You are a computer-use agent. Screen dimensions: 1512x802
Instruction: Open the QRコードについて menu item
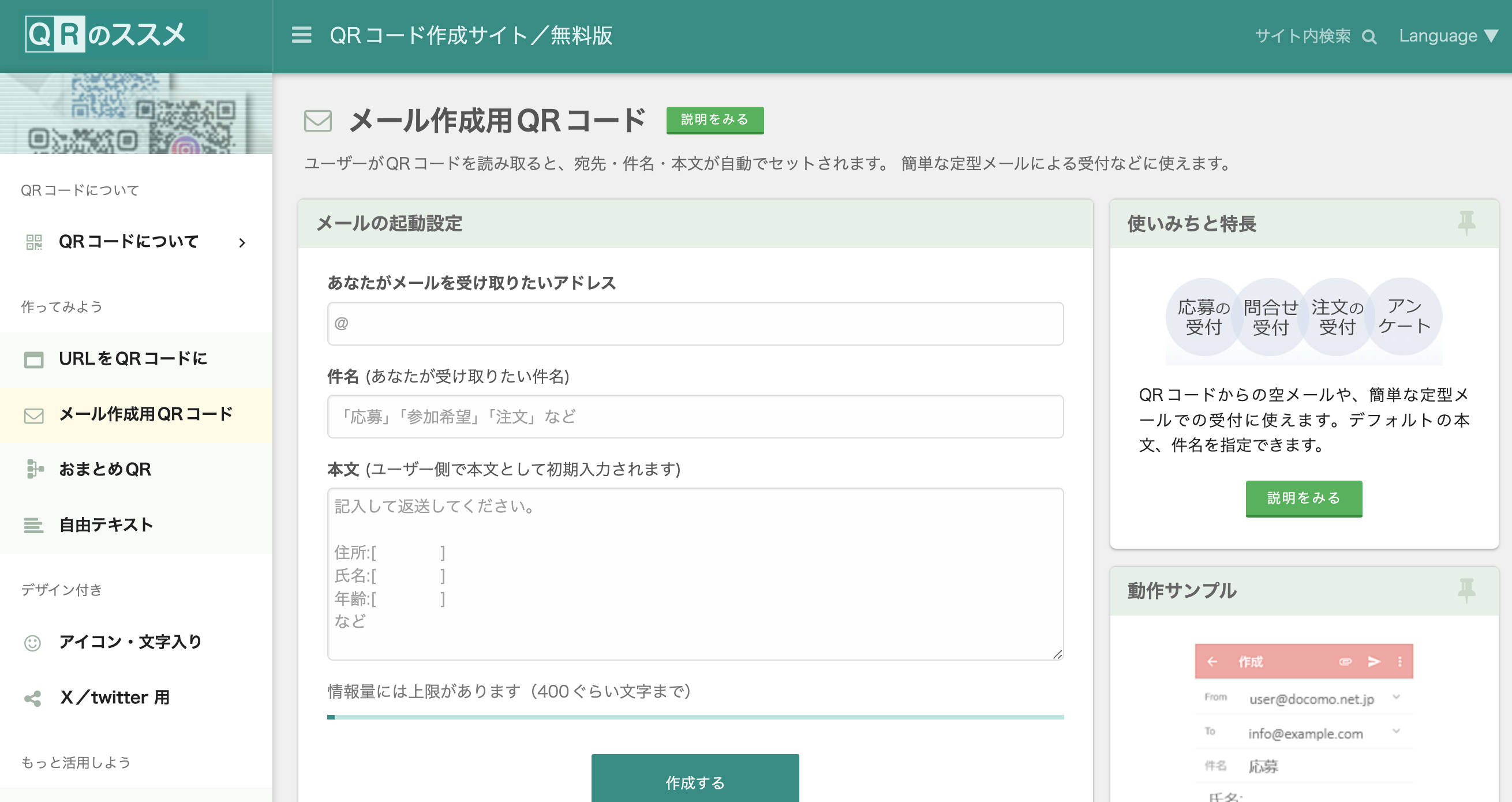(128, 241)
